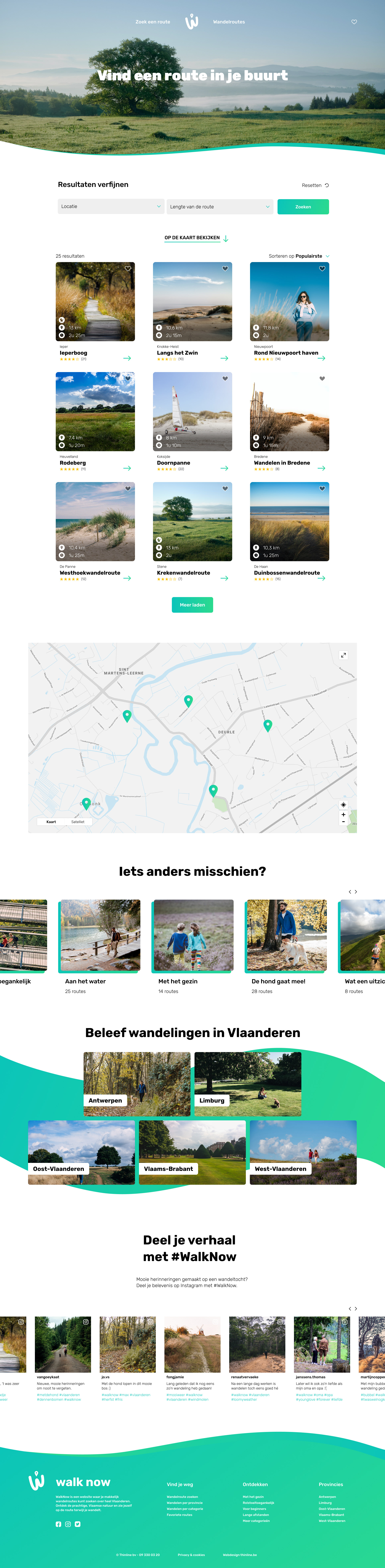Click the WalkNow logo in the header
The height and width of the screenshot is (1568, 385).
pyautogui.click(x=192, y=21)
